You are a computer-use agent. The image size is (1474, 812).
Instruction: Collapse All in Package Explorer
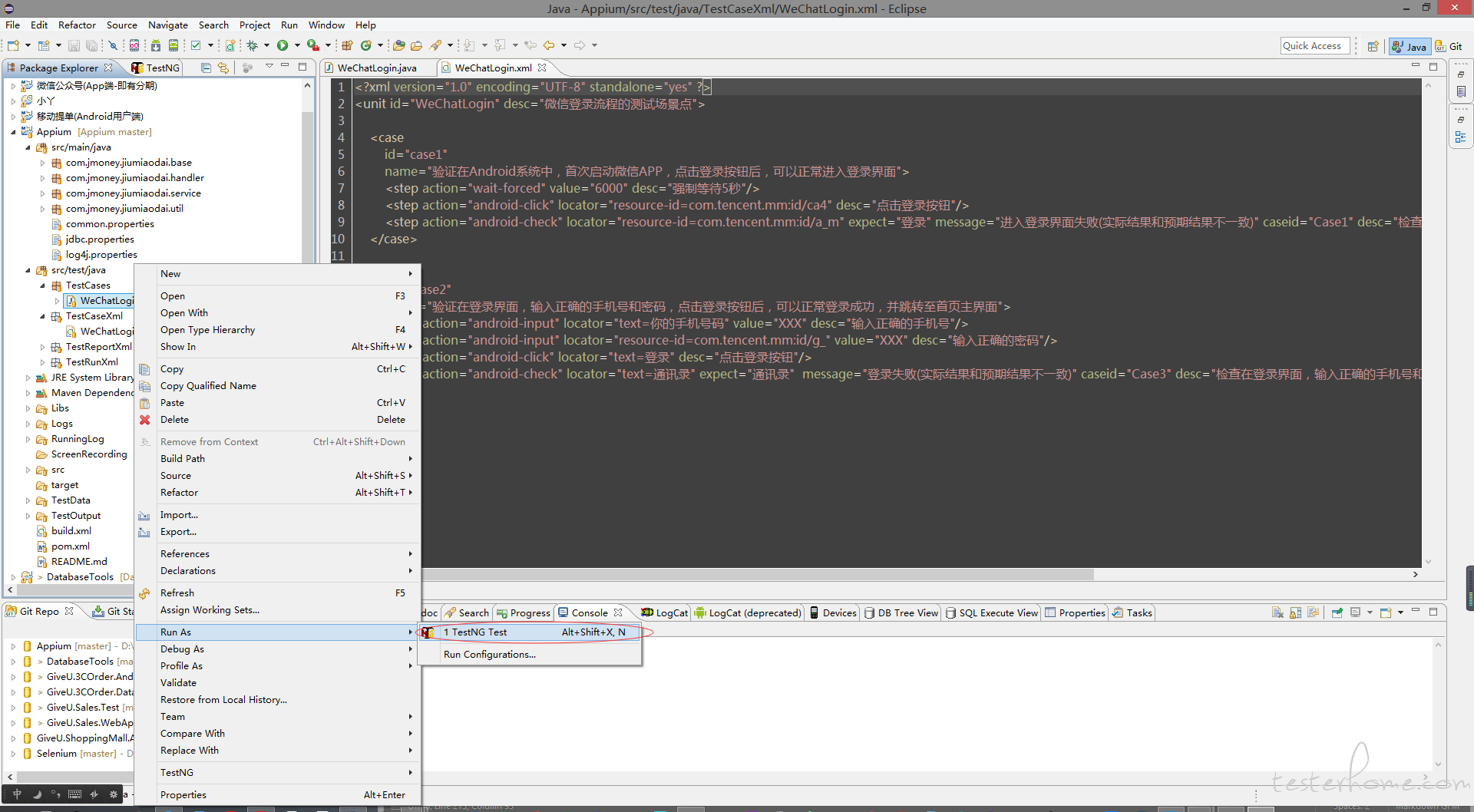206,68
